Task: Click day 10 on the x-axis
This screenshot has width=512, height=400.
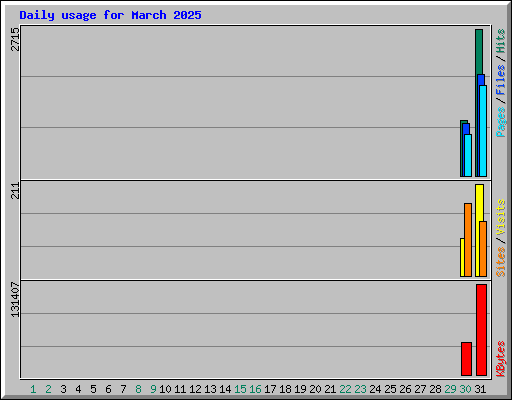Action: tap(165, 389)
